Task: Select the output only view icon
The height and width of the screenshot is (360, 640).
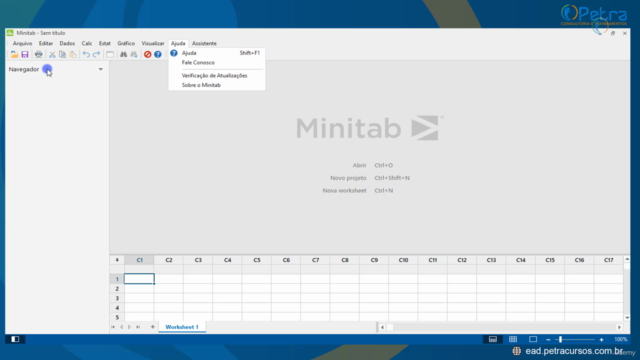Action: (533, 339)
